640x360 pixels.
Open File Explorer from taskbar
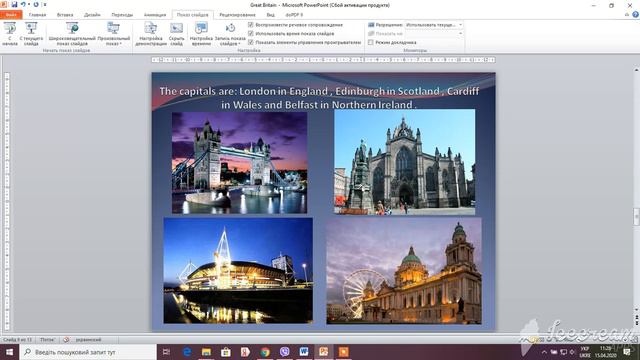pos(207,352)
